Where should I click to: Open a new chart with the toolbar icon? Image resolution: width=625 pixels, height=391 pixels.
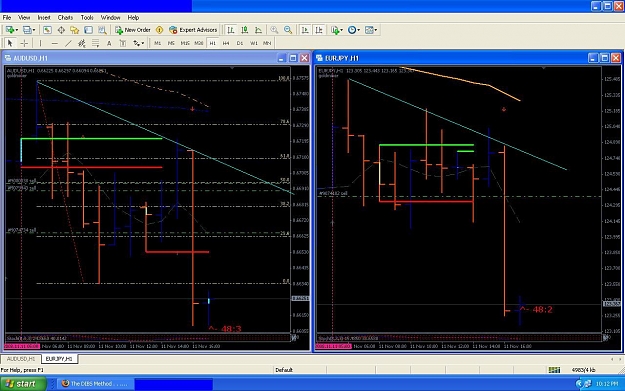(x=10, y=30)
